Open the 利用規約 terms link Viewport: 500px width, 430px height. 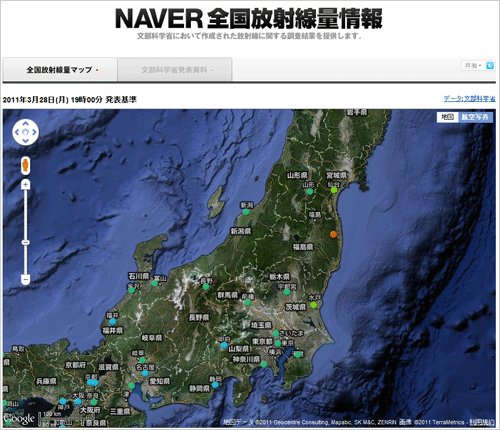[x=482, y=422]
